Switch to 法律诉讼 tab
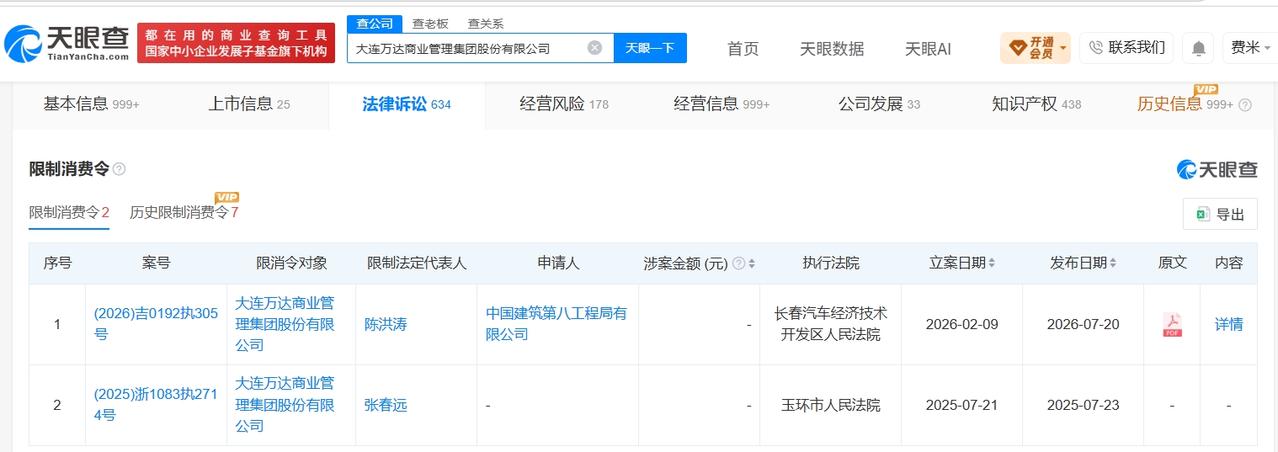This screenshot has height=452, width=1278. [x=407, y=104]
